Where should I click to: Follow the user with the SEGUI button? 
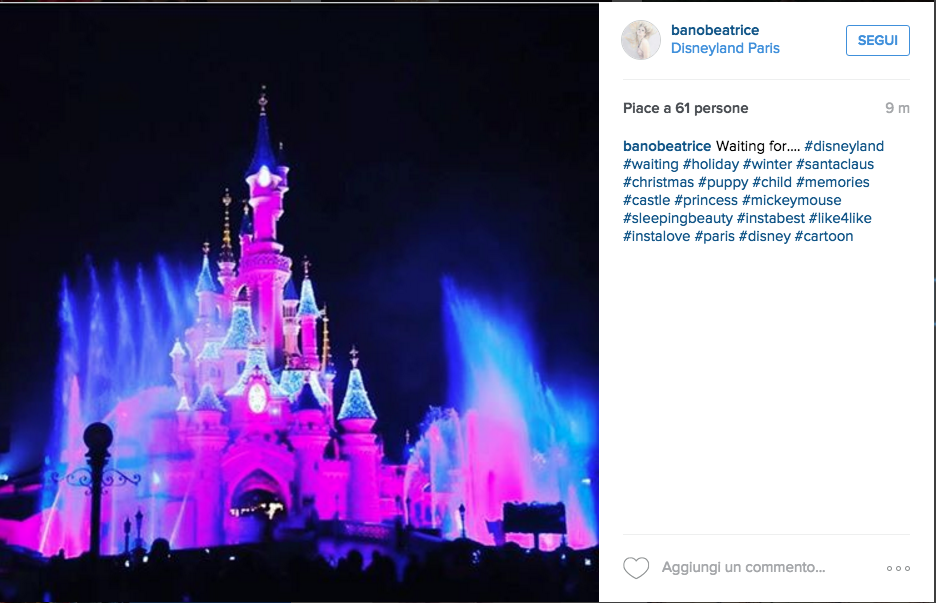(x=878, y=41)
